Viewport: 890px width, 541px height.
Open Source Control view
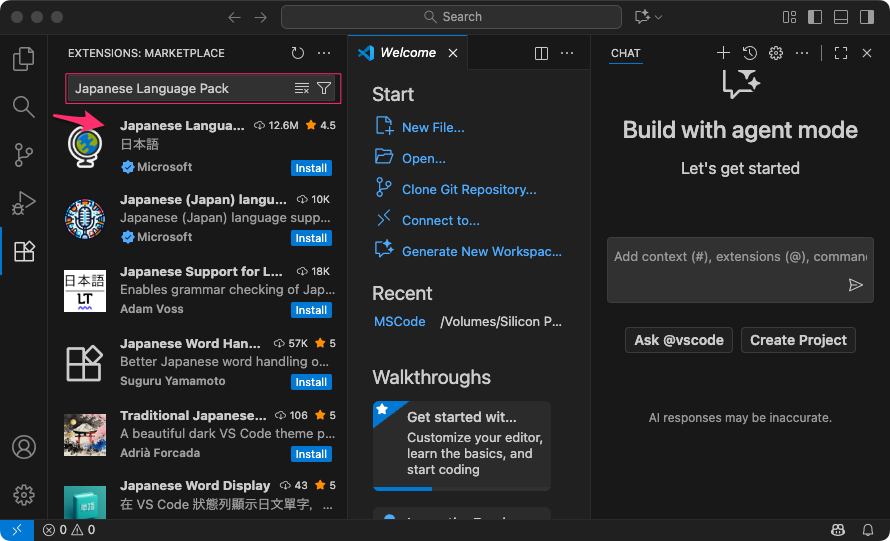tap(24, 155)
